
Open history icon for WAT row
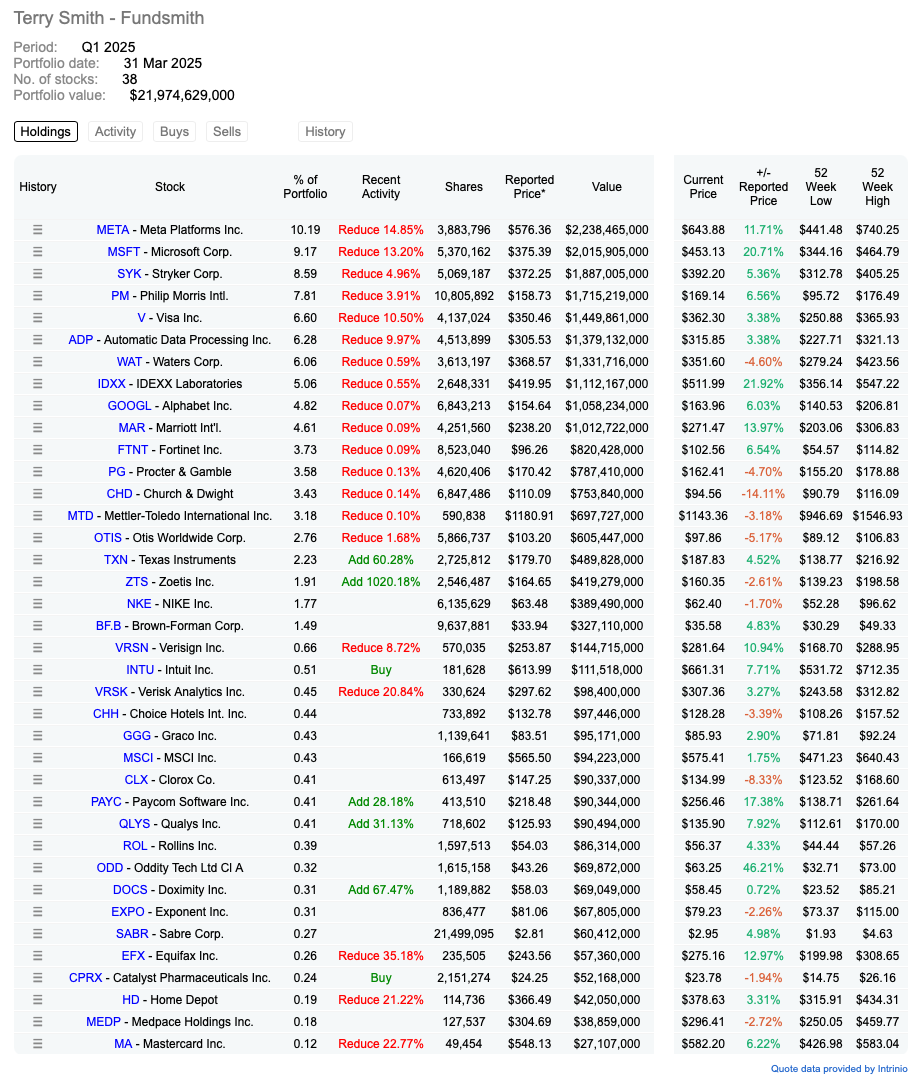click(x=37, y=362)
